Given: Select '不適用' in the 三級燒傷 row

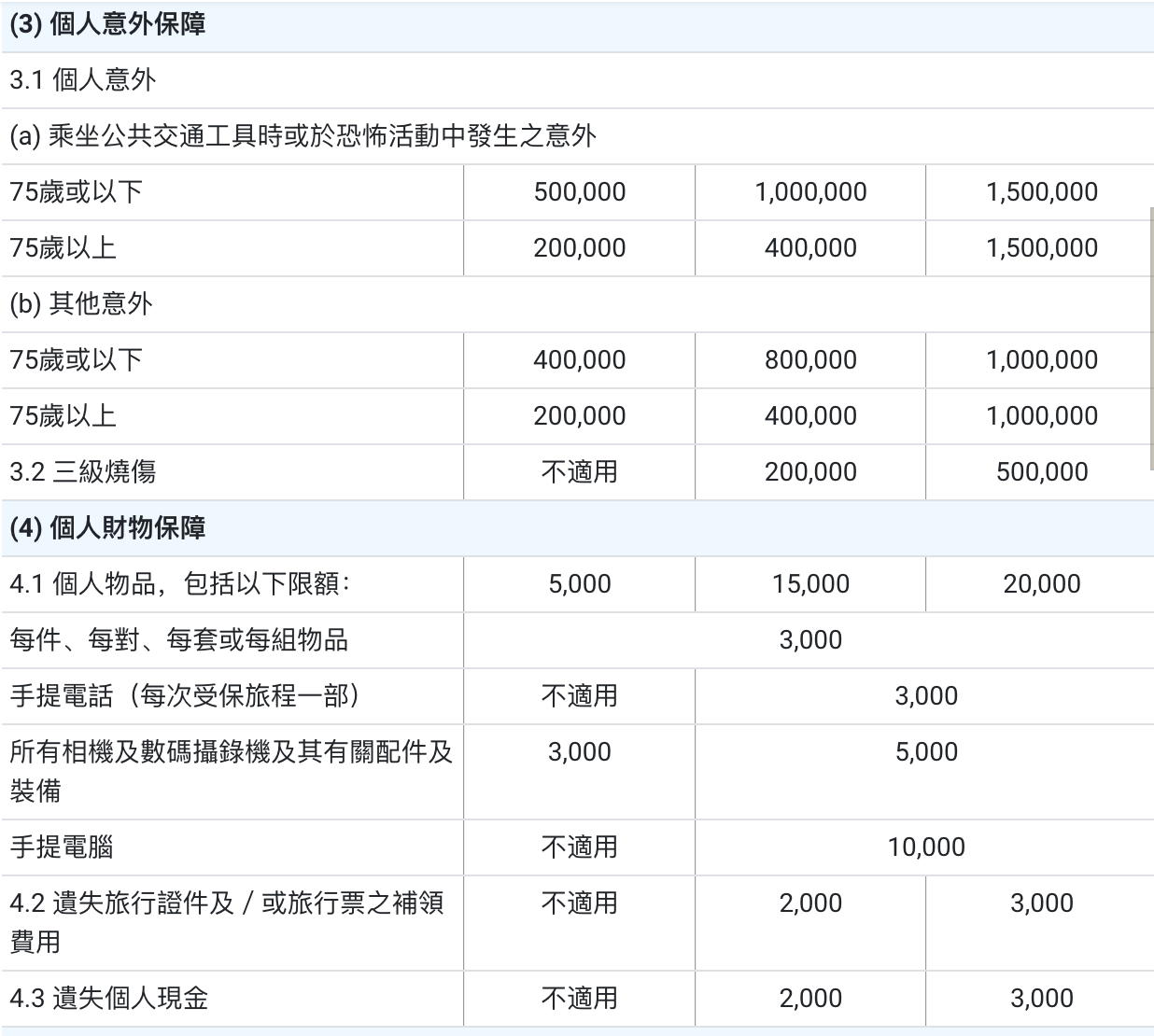Looking at the screenshot, I should [x=580, y=472].
